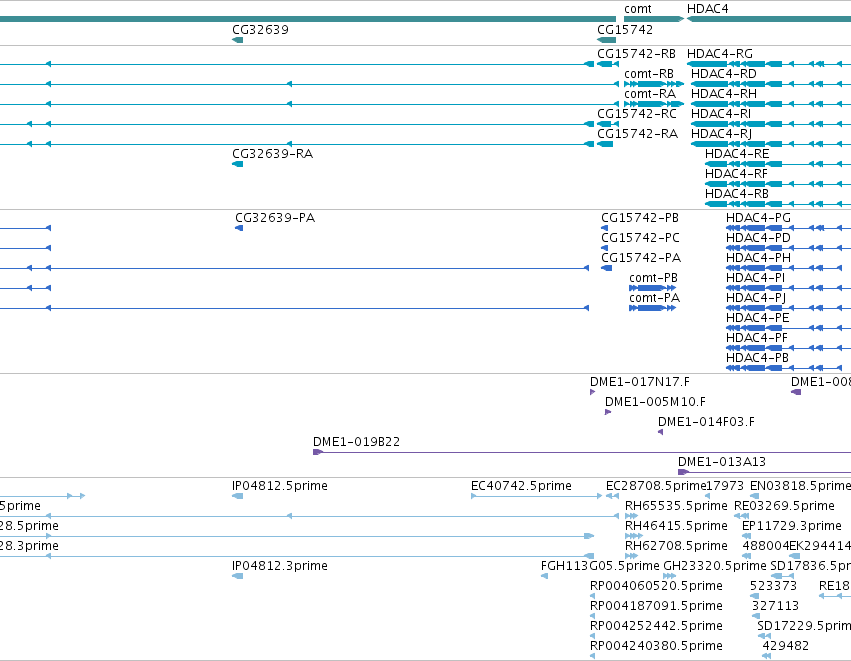Select the HDAC4-PB protein label

click(758, 358)
